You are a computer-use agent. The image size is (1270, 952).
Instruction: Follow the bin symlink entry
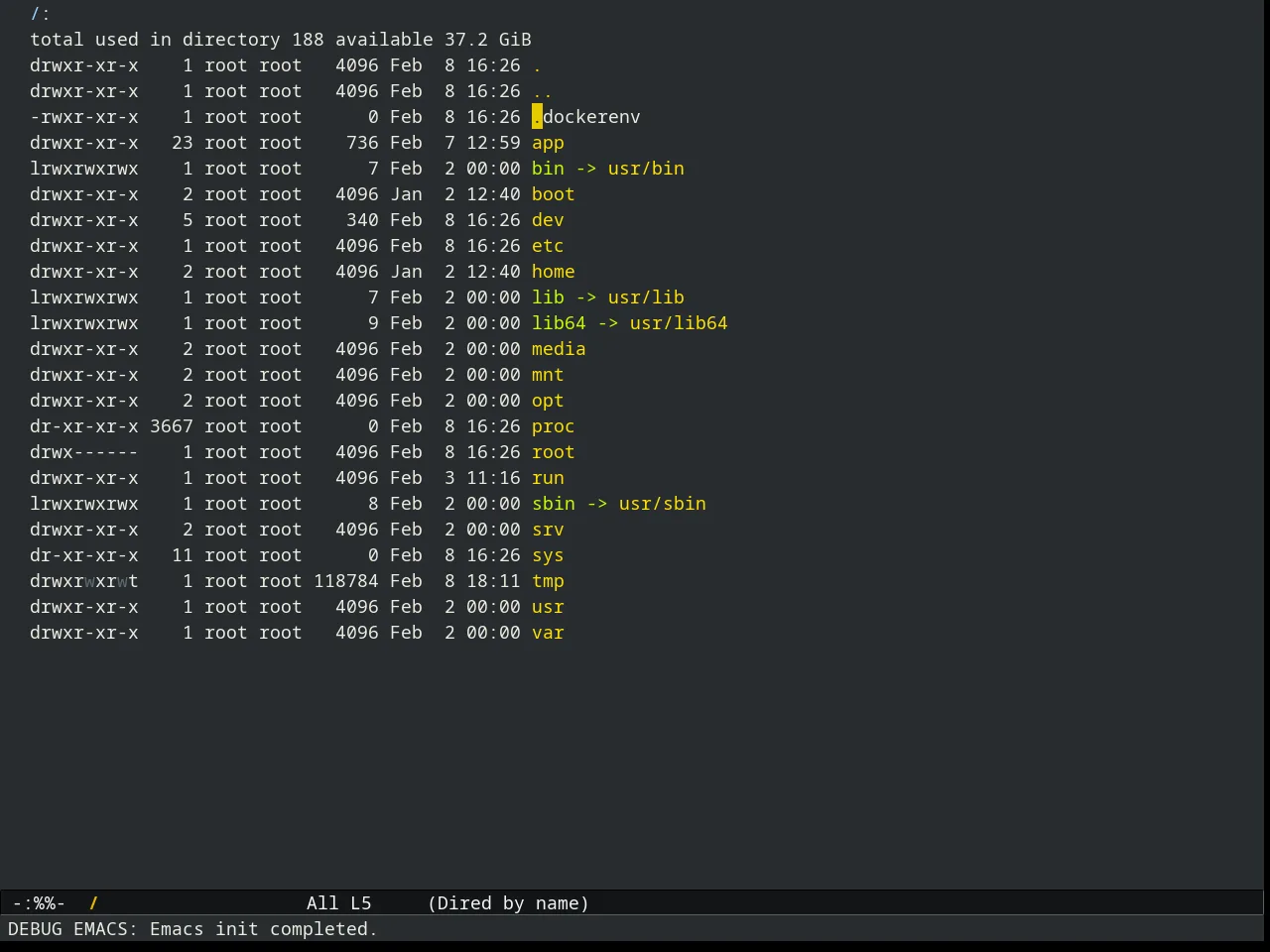[x=548, y=169]
